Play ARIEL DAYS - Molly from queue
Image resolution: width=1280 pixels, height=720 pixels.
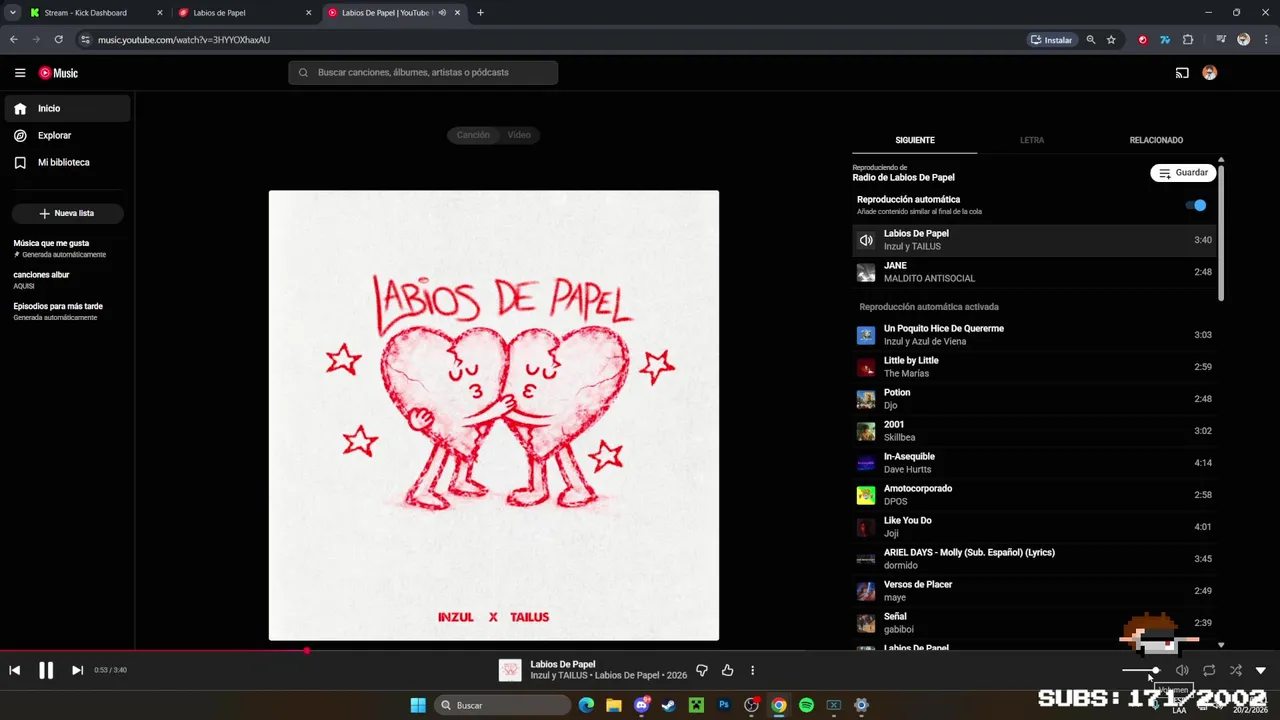pyautogui.click(x=1035, y=559)
